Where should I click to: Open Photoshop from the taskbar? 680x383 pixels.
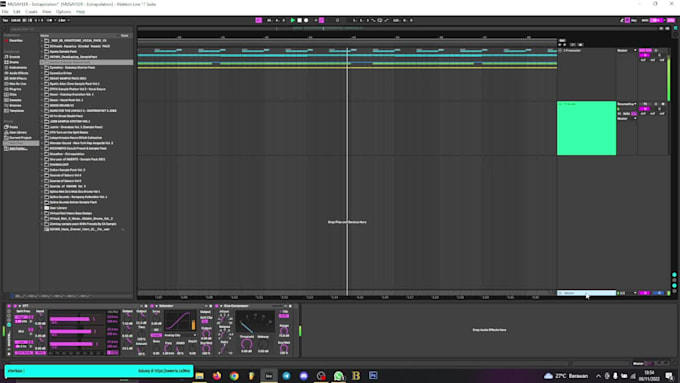click(373, 376)
